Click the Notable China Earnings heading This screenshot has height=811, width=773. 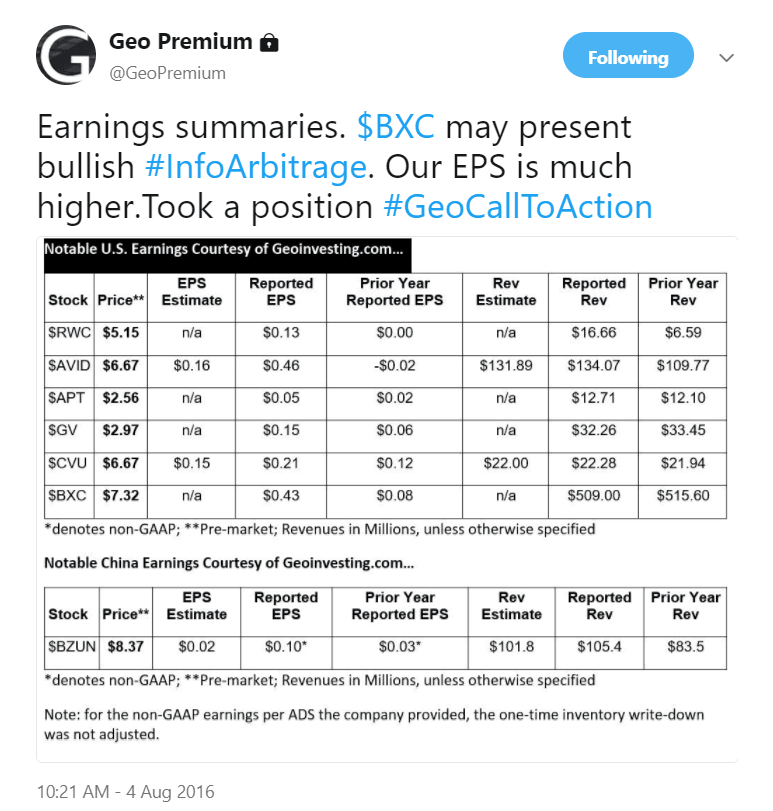231,563
